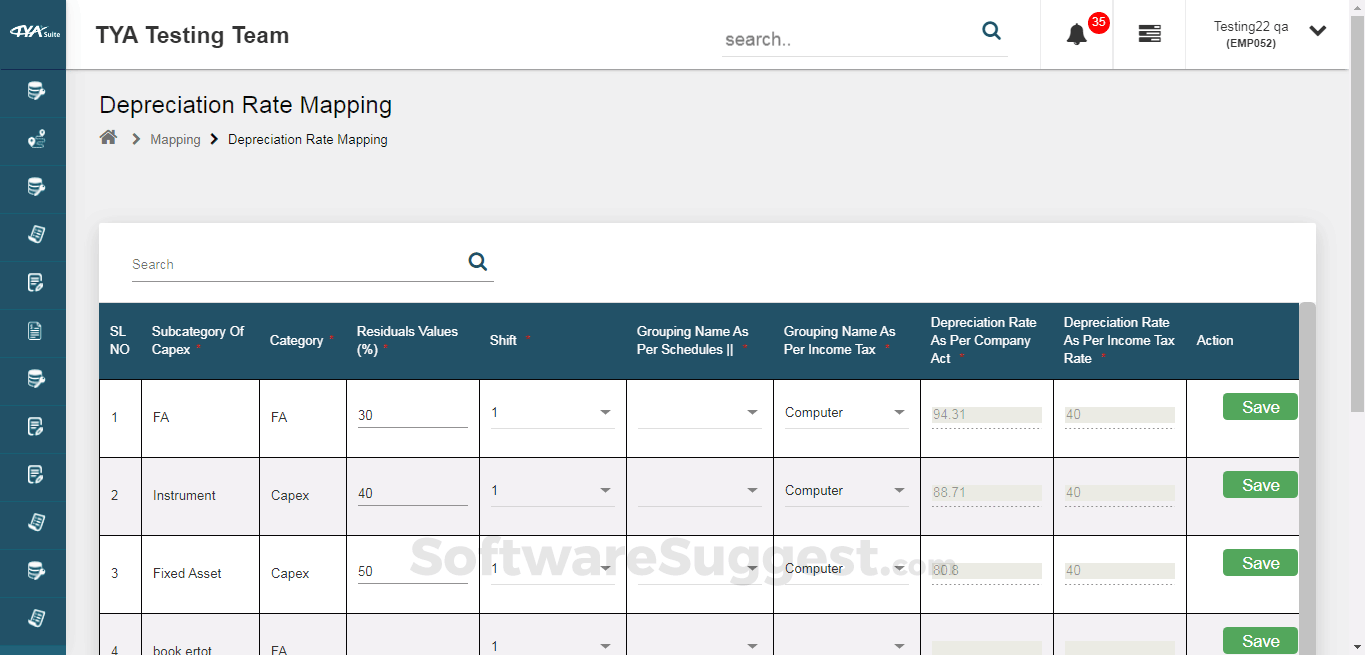
Task: Open the Testing22 qa profile menu
Action: pos(1265,33)
